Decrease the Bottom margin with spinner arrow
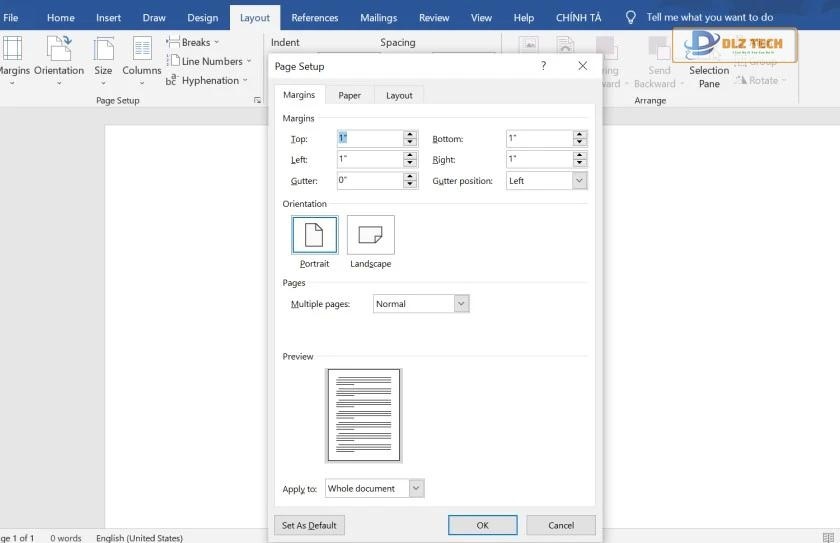This screenshot has height=543, width=840. tap(579, 143)
